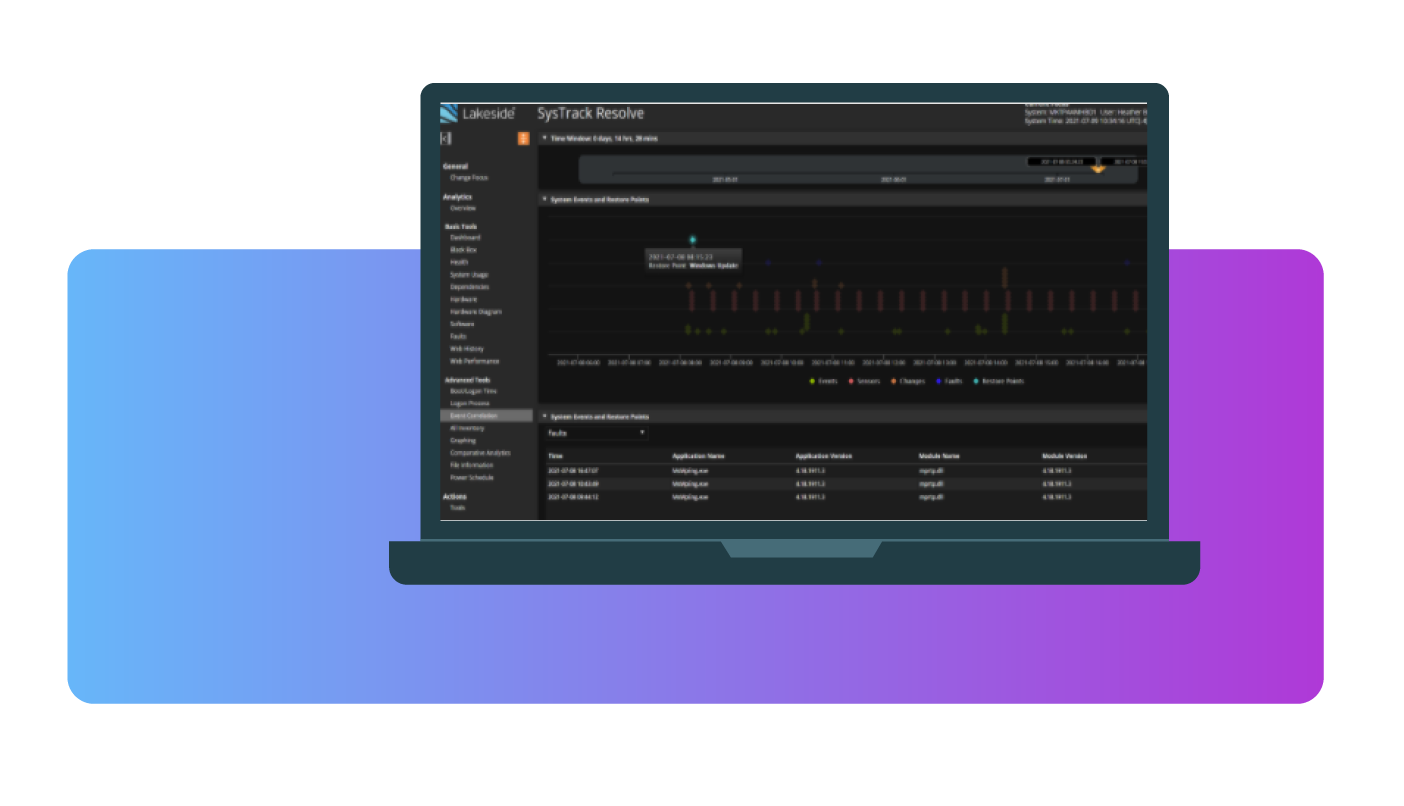The height and width of the screenshot is (806, 1404).
Task: Toggle Changes series in chart legend
Action: point(908,381)
